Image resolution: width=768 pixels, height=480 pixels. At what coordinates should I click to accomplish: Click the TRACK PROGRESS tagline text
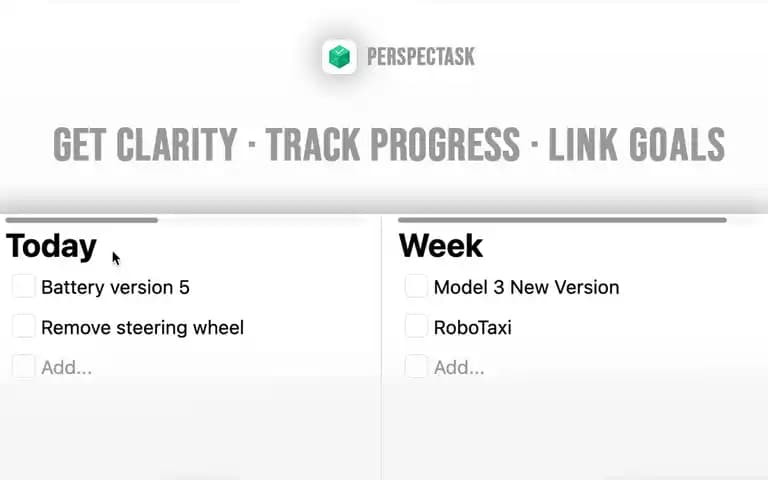click(x=392, y=144)
